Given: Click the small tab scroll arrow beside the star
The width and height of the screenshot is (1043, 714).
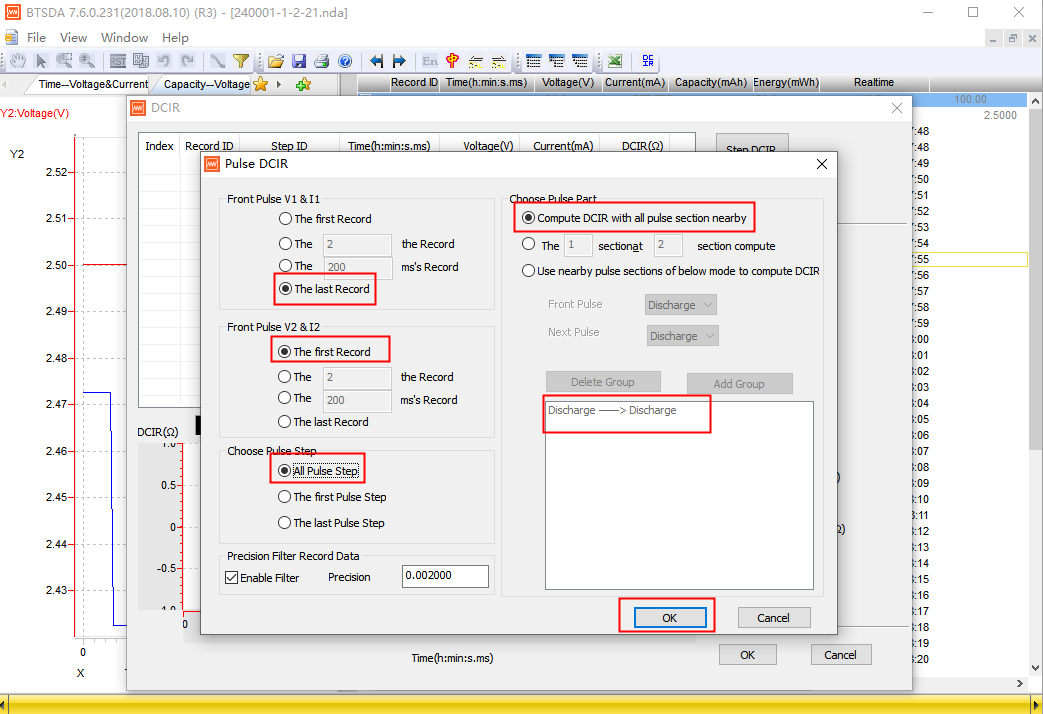Looking at the screenshot, I should click(x=279, y=85).
